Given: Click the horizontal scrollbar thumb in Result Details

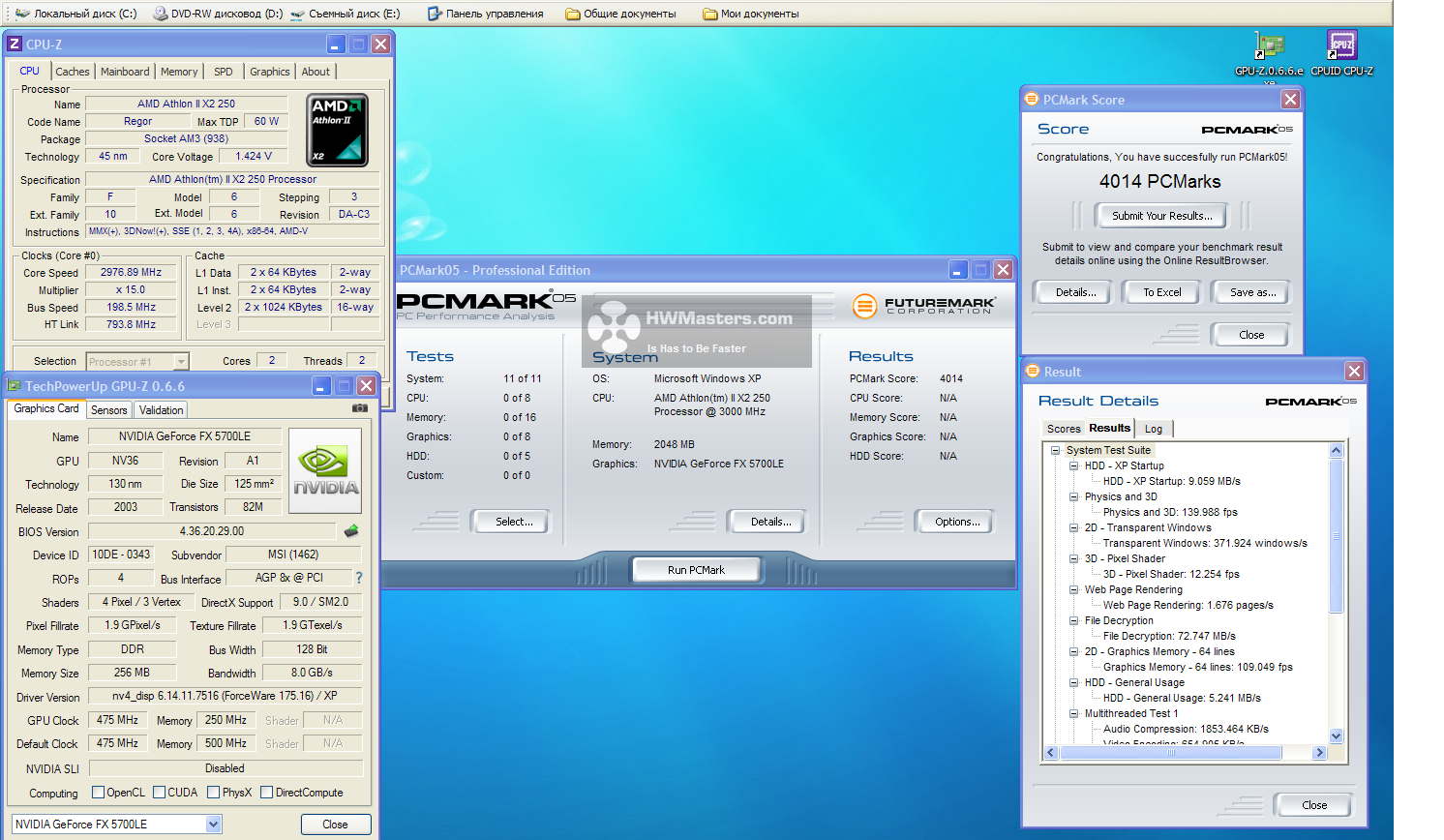Looking at the screenshot, I should (1171, 752).
